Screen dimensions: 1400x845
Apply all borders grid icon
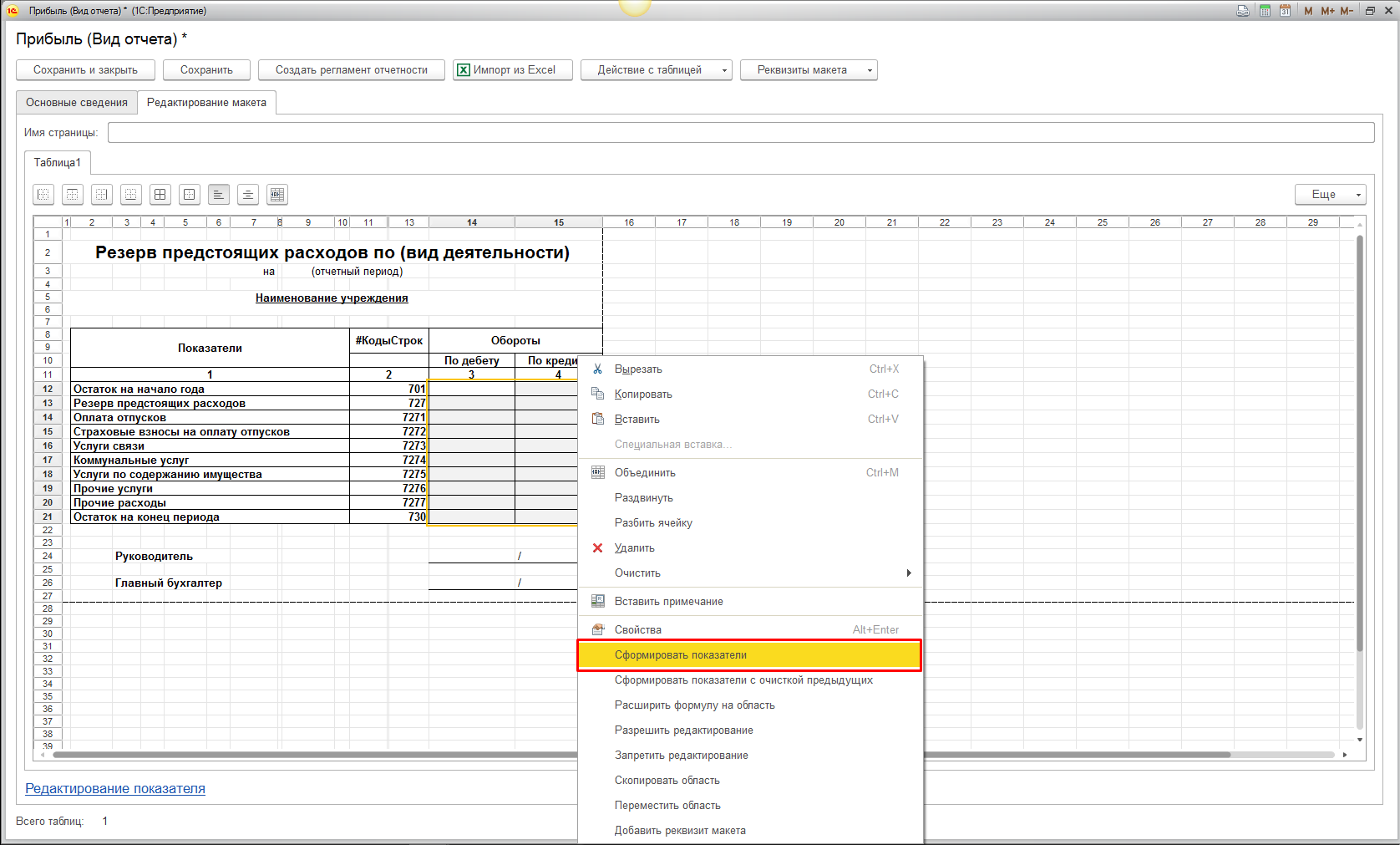160,195
